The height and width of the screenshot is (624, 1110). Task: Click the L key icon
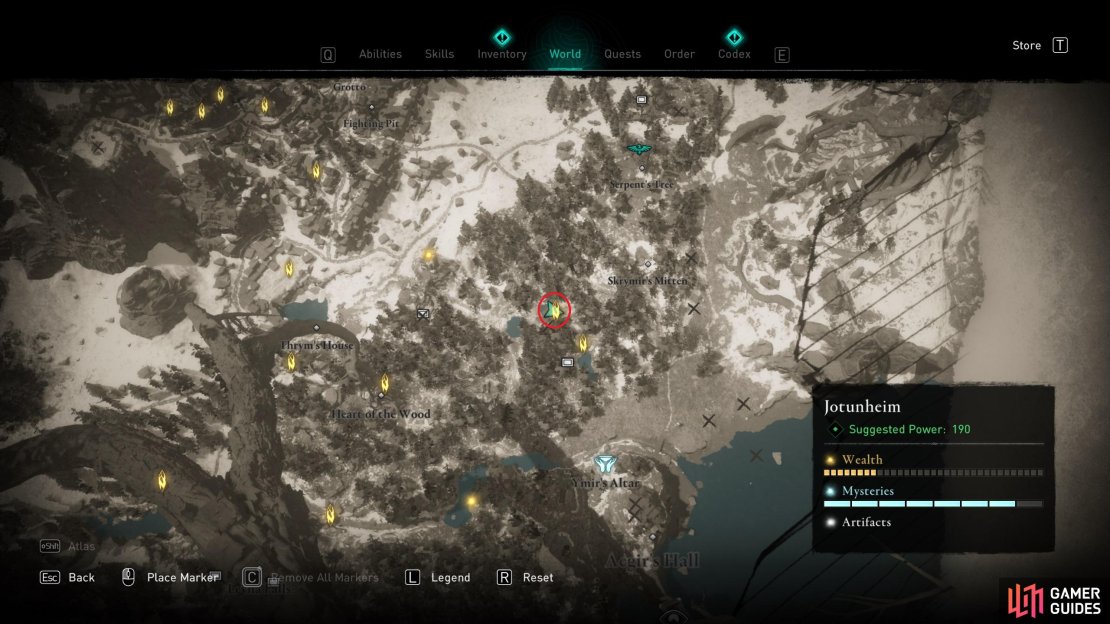click(412, 577)
